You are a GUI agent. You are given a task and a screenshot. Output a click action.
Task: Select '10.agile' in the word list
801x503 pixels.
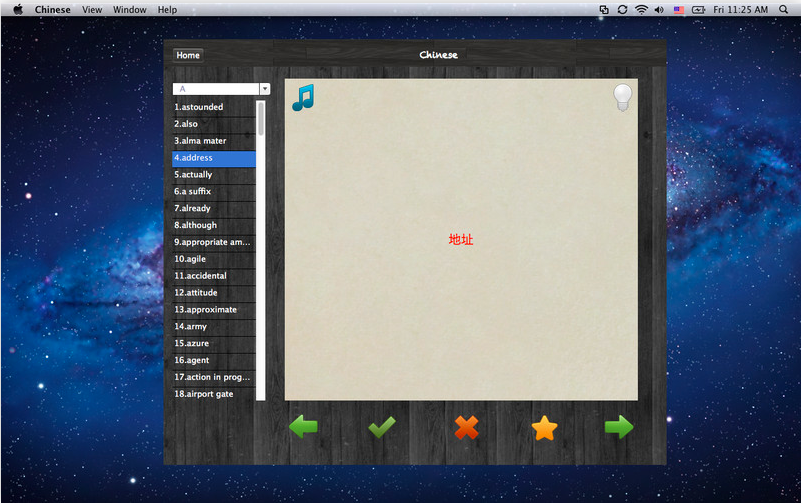214,258
